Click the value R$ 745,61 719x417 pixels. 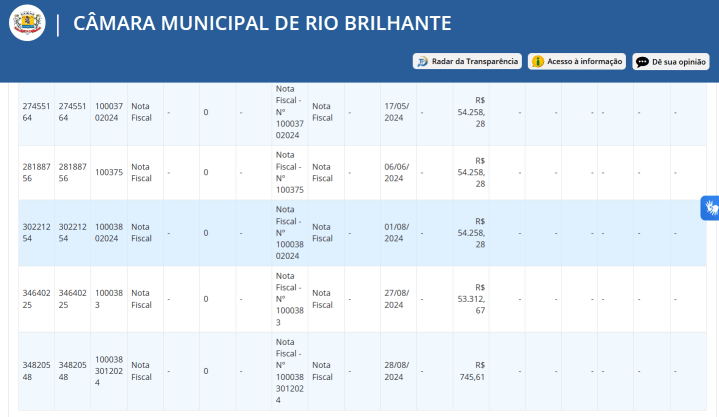(x=472, y=371)
